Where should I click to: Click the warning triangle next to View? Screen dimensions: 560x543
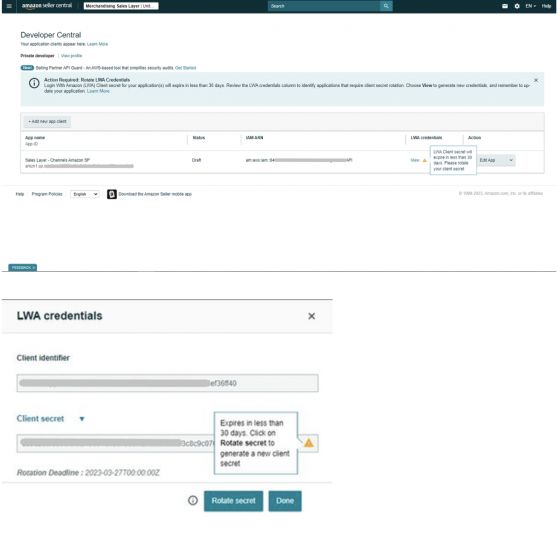point(424,160)
